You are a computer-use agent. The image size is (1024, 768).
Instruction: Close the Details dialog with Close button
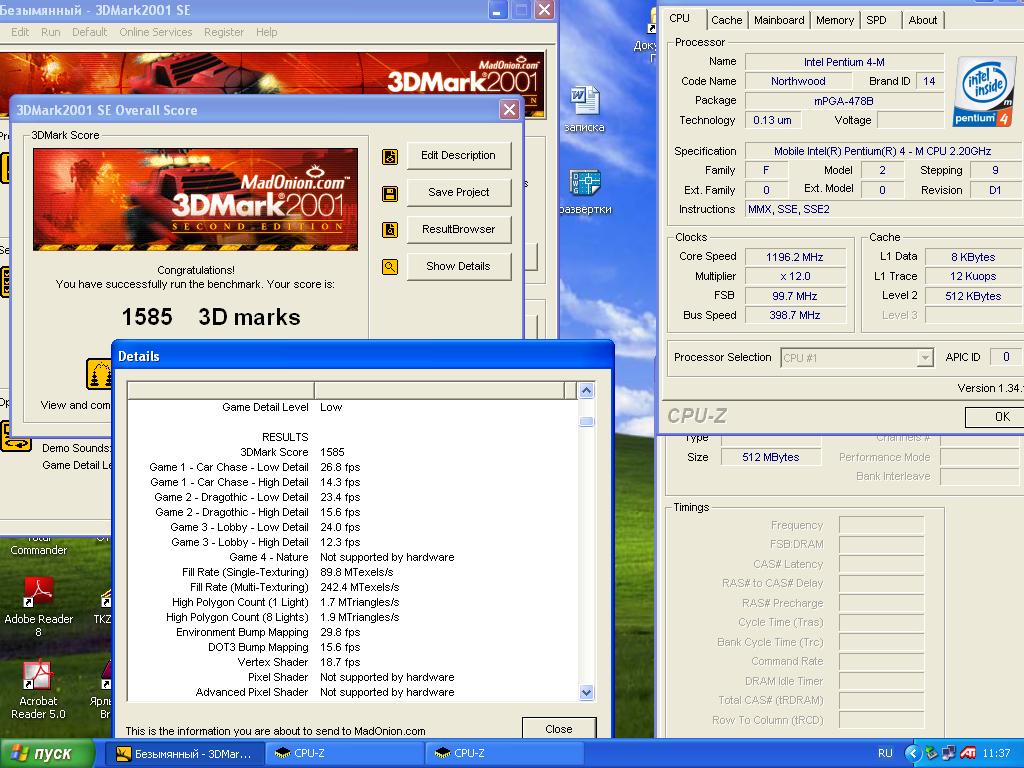tap(559, 729)
